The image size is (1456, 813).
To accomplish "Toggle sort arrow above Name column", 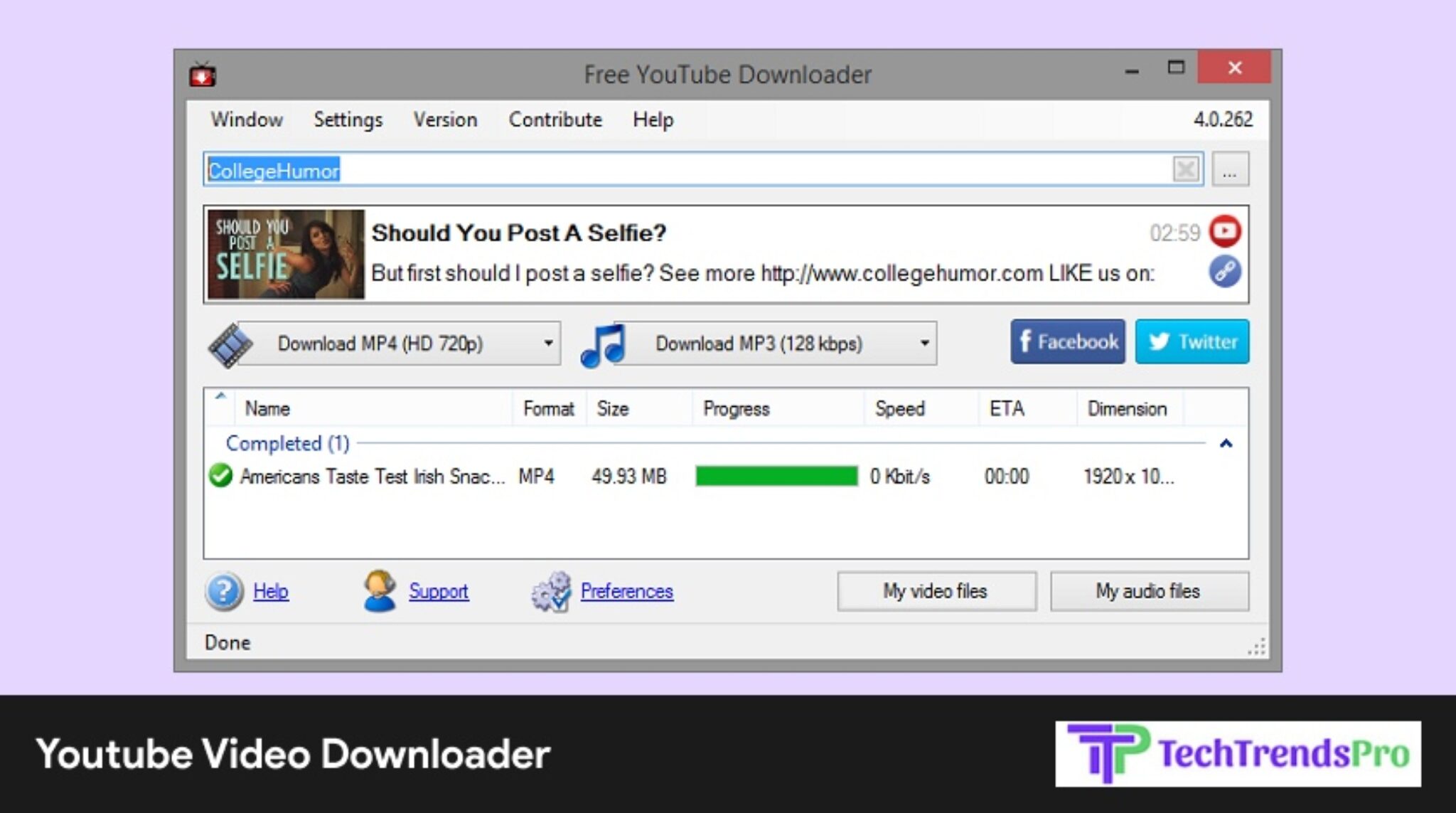I will 220,395.
